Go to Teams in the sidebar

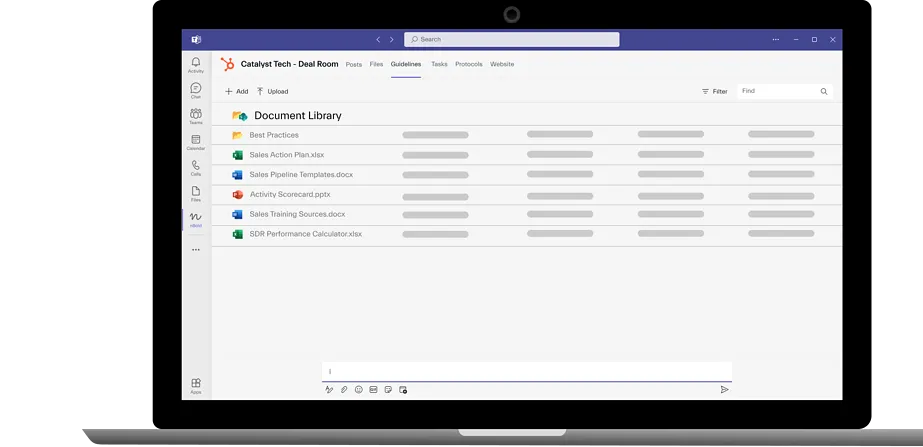tap(196, 116)
